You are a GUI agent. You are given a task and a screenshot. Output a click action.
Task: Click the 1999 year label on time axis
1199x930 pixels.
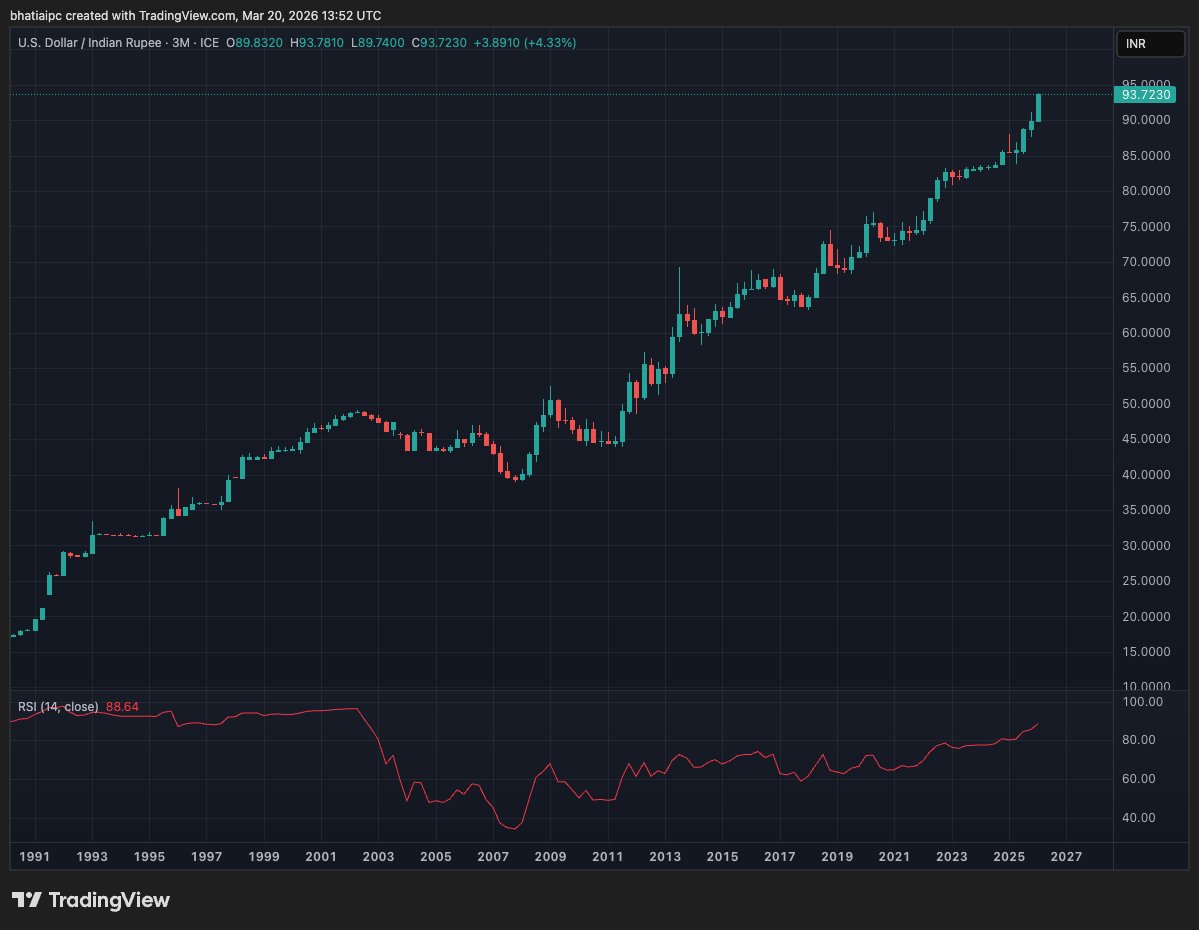264,857
